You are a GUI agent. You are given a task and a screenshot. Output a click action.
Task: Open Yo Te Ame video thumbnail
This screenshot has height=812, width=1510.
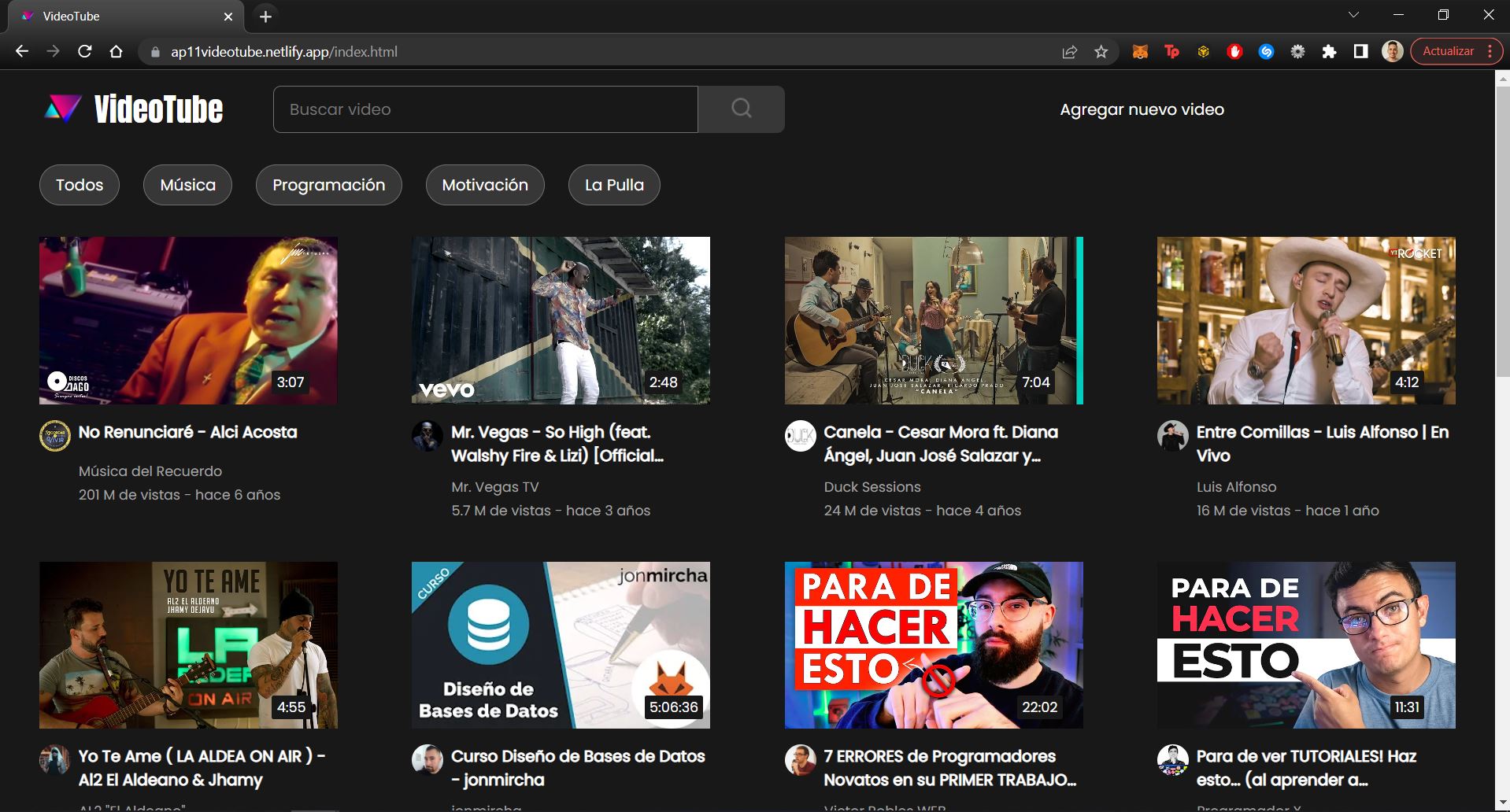(188, 645)
